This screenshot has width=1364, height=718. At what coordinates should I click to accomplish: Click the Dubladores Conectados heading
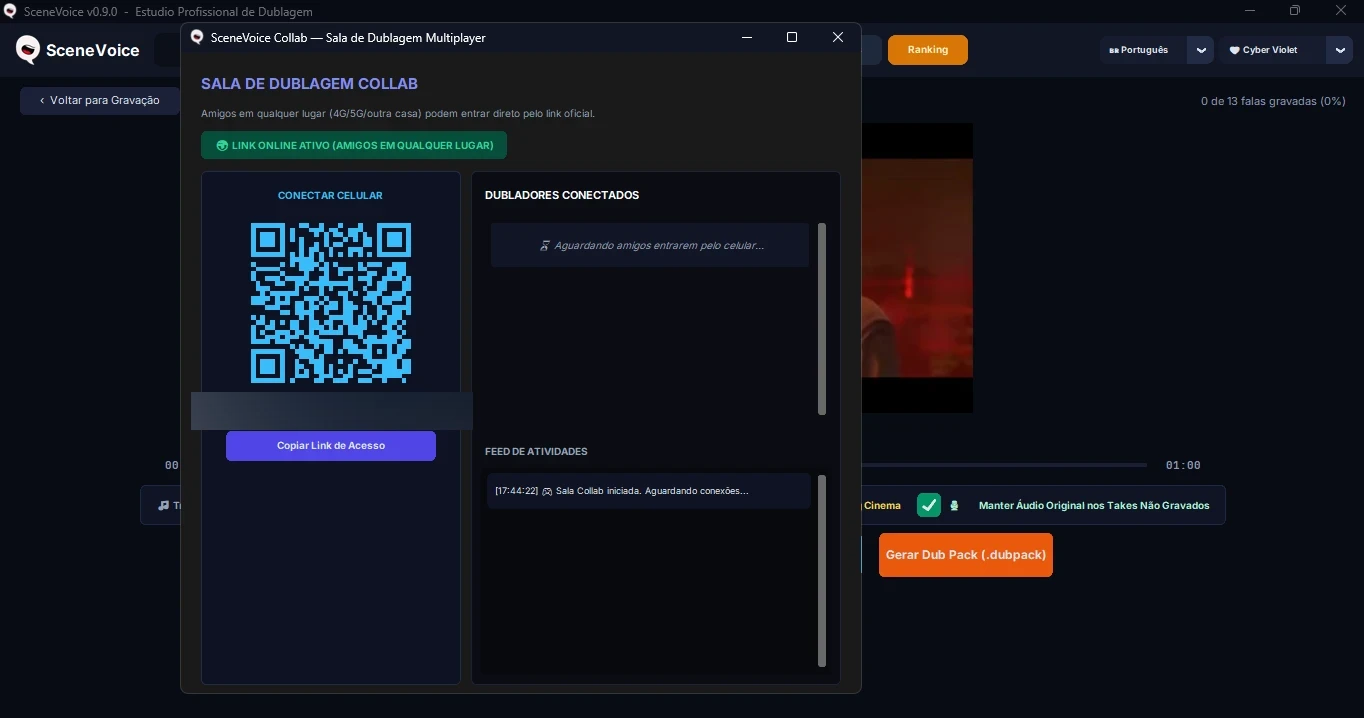click(x=562, y=195)
